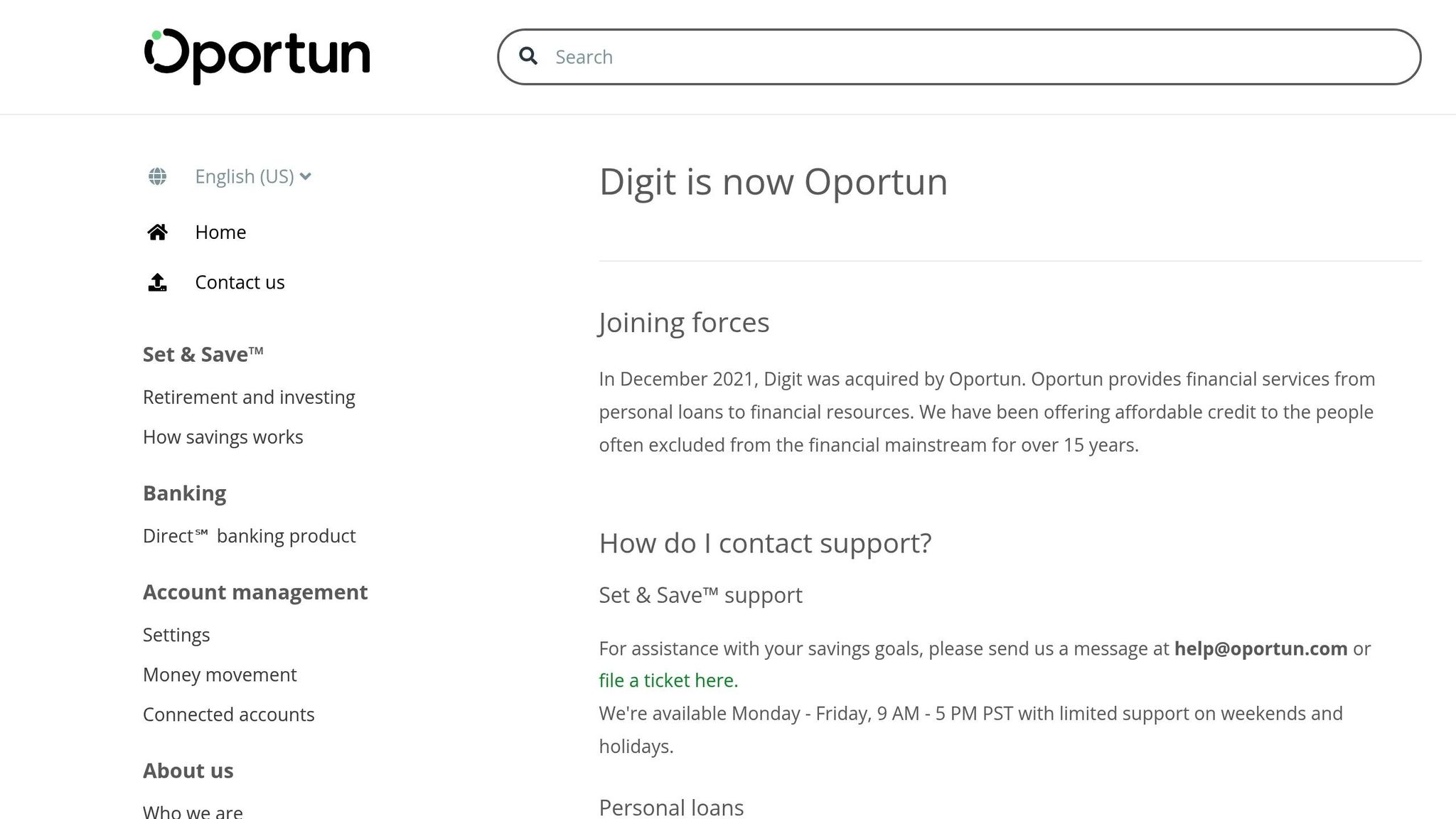The height and width of the screenshot is (819, 1456).
Task: Click the 'Digit is now Oportun' title
Action: tap(773, 182)
